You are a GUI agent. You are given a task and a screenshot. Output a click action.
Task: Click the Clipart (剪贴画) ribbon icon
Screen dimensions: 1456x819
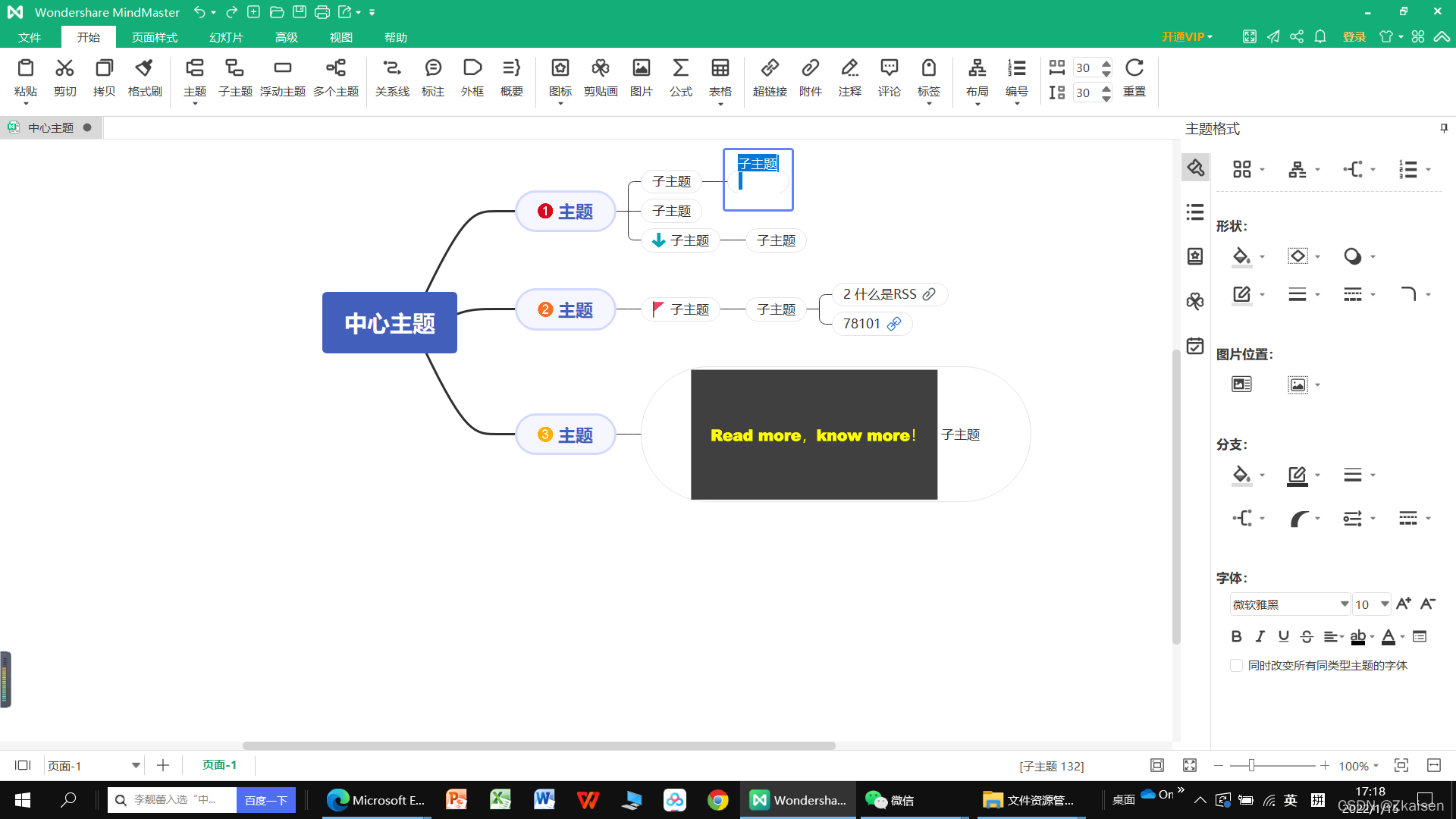(600, 77)
